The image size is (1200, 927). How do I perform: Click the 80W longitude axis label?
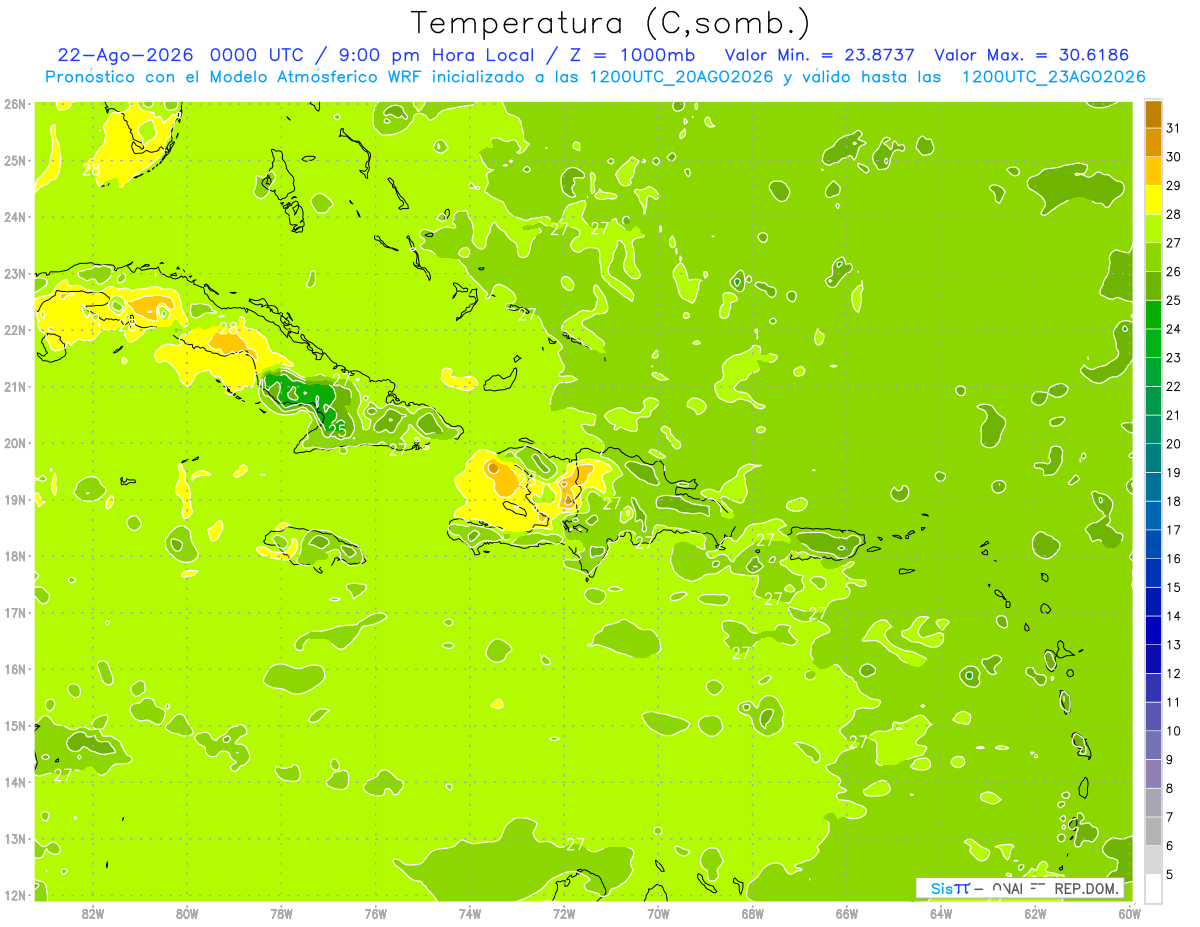coord(186,913)
